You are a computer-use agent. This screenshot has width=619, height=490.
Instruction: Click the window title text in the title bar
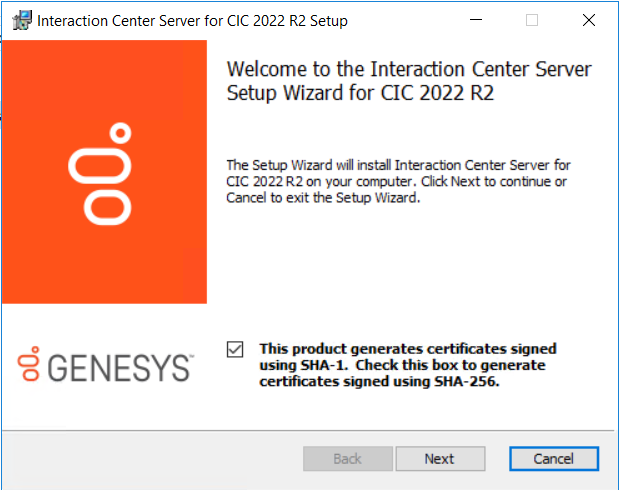[x=192, y=20]
